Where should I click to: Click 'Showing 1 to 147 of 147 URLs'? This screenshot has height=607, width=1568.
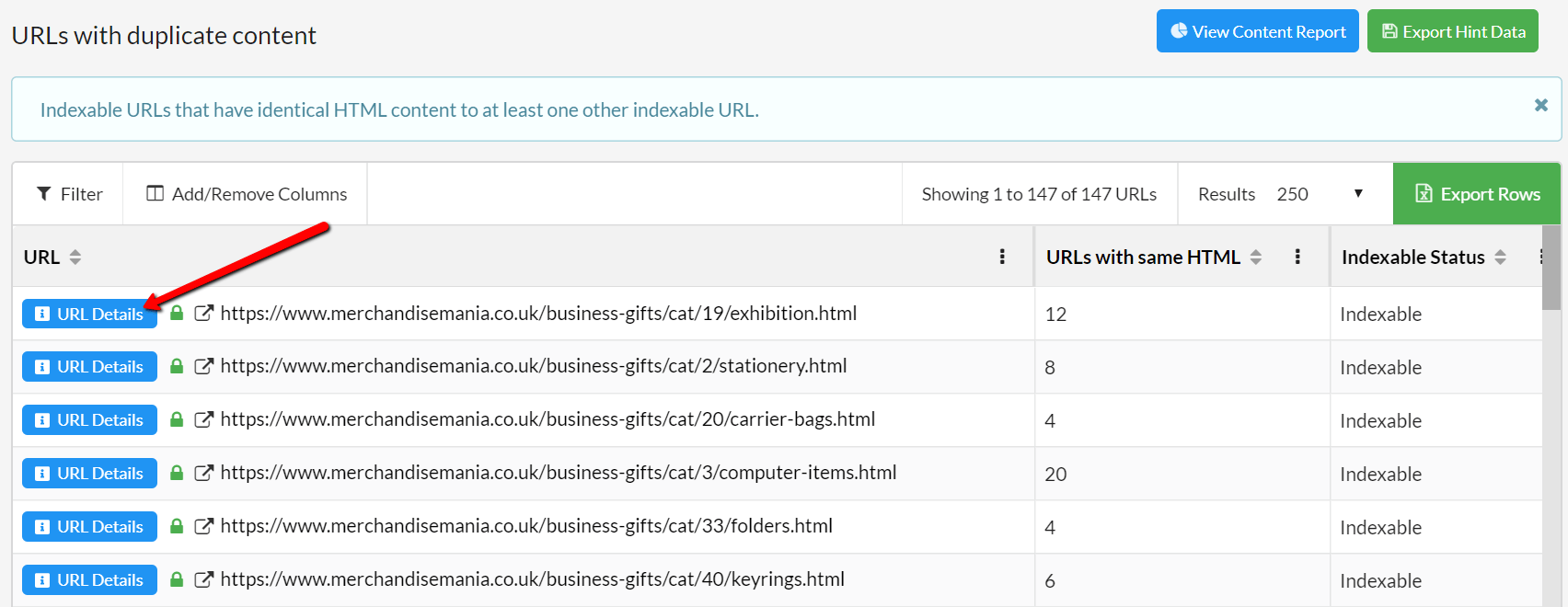click(1039, 194)
